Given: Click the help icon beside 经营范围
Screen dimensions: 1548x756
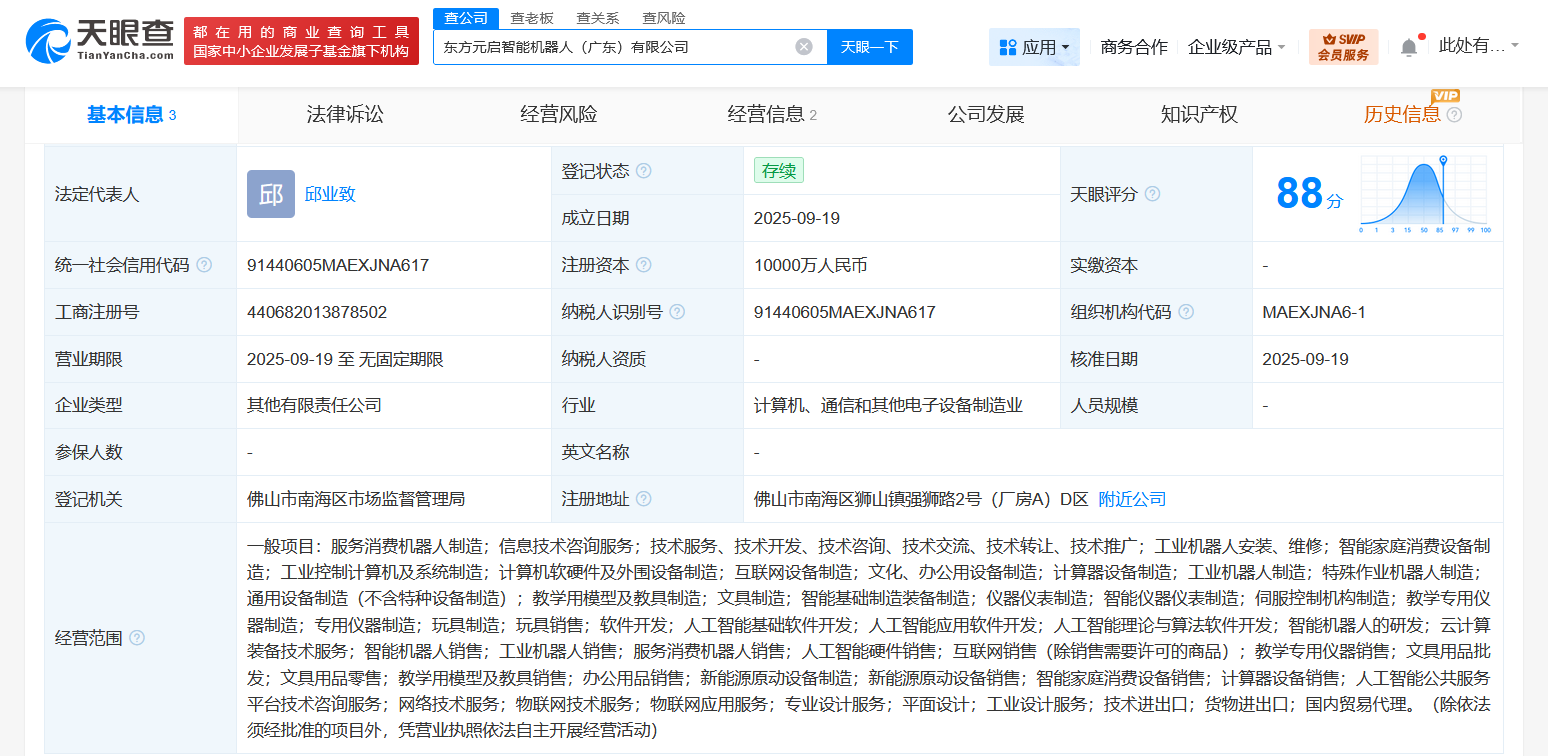Looking at the screenshot, I should [135, 638].
